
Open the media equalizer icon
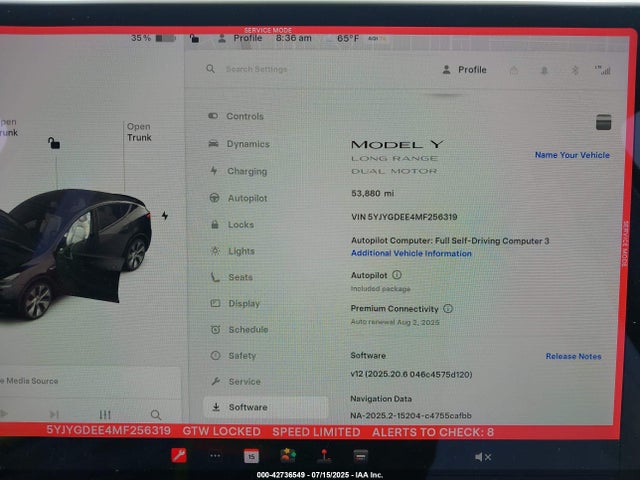[105, 415]
